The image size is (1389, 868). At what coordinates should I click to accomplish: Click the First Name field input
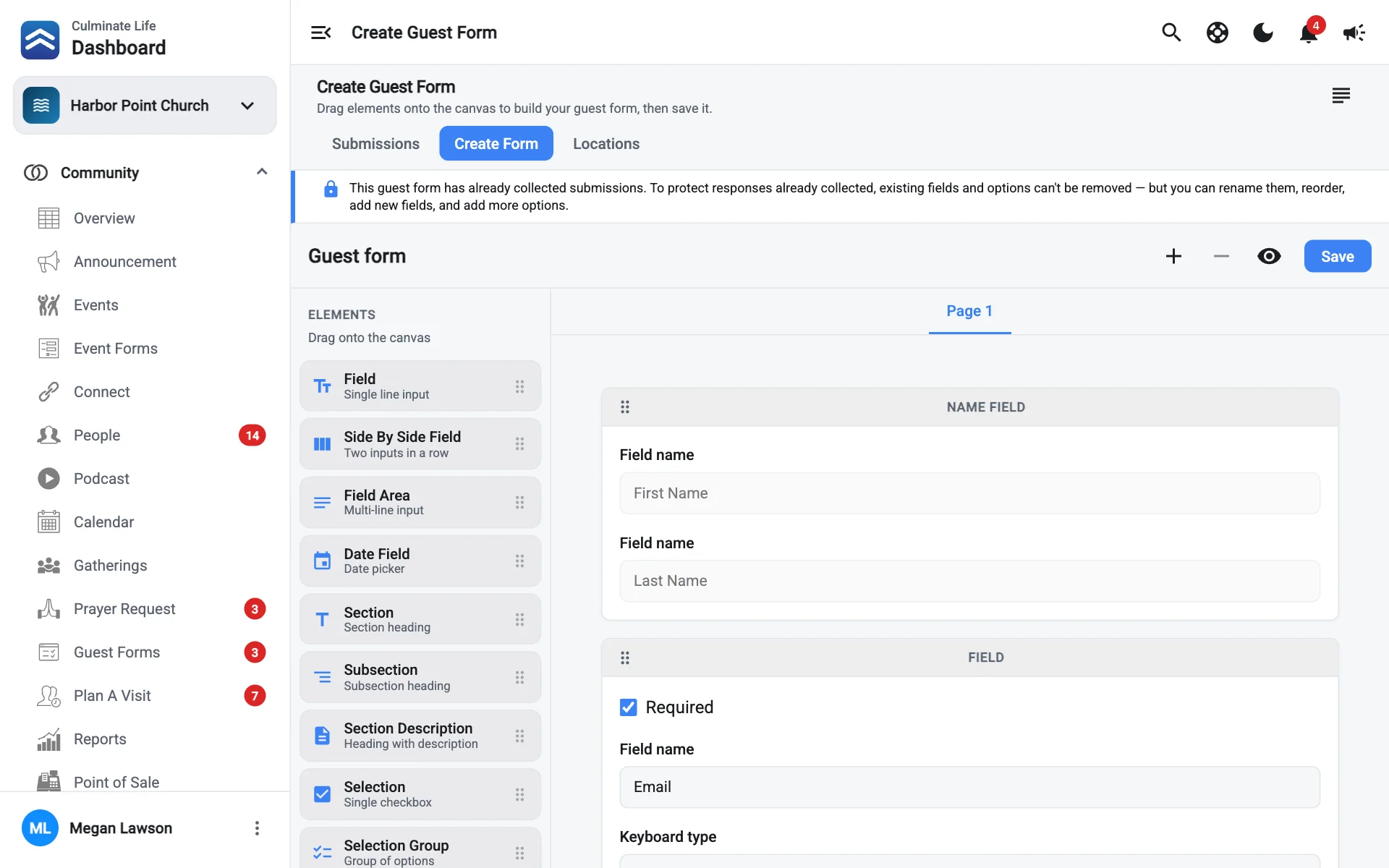point(969,493)
